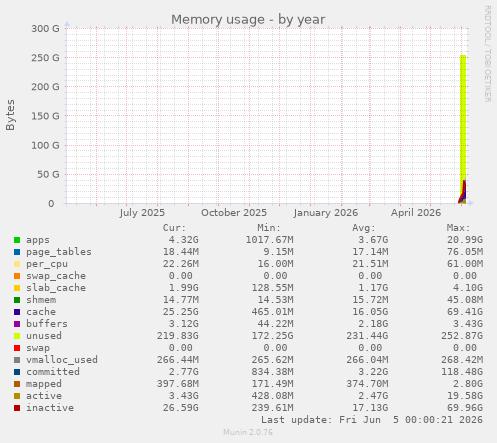Select the gray vmalloc_used legend swatch
497x443 pixels.
pos(17,360)
